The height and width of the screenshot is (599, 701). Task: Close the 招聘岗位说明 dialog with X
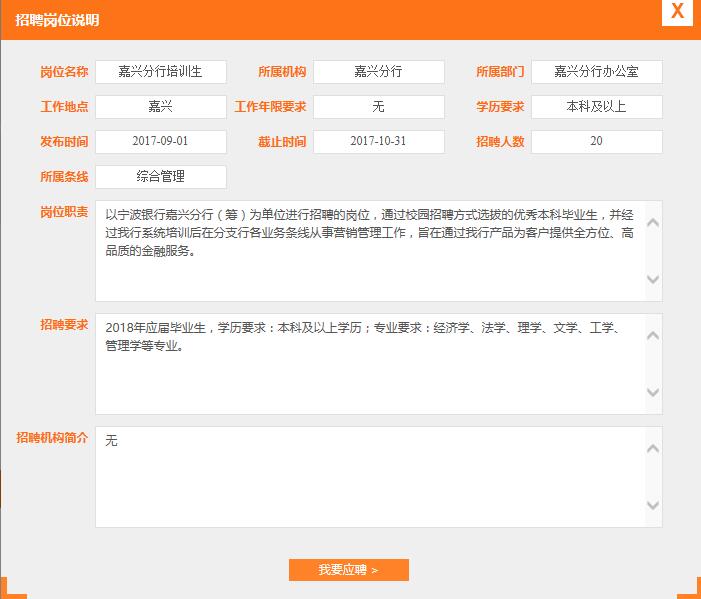pos(677,12)
